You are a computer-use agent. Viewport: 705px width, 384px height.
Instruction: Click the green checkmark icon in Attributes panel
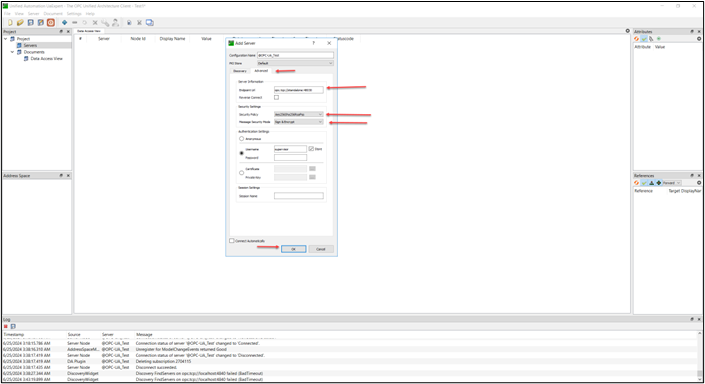click(644, 39)
